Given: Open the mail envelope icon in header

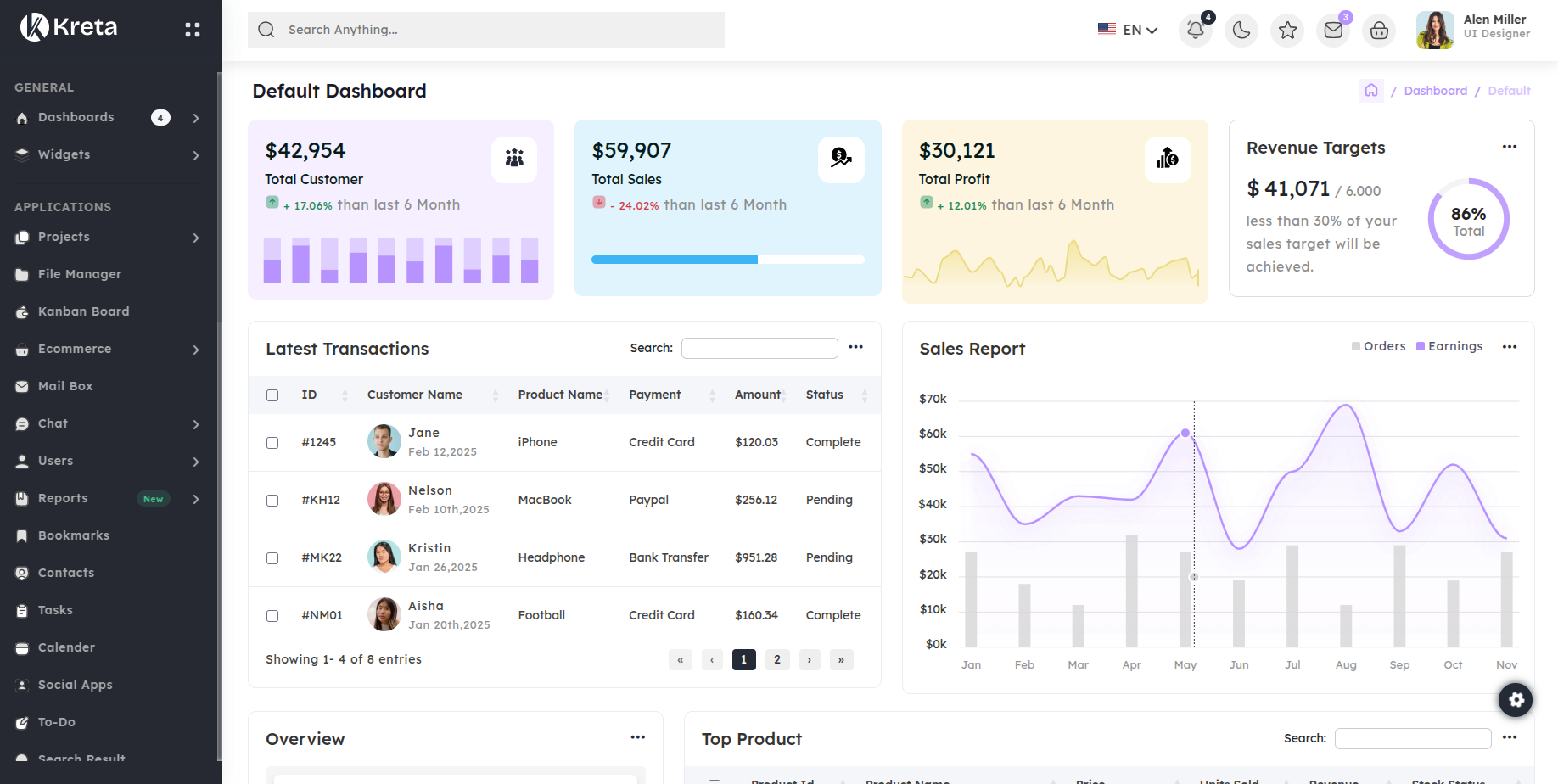Looking at the screenshot, I should [x=1333, y=31].
